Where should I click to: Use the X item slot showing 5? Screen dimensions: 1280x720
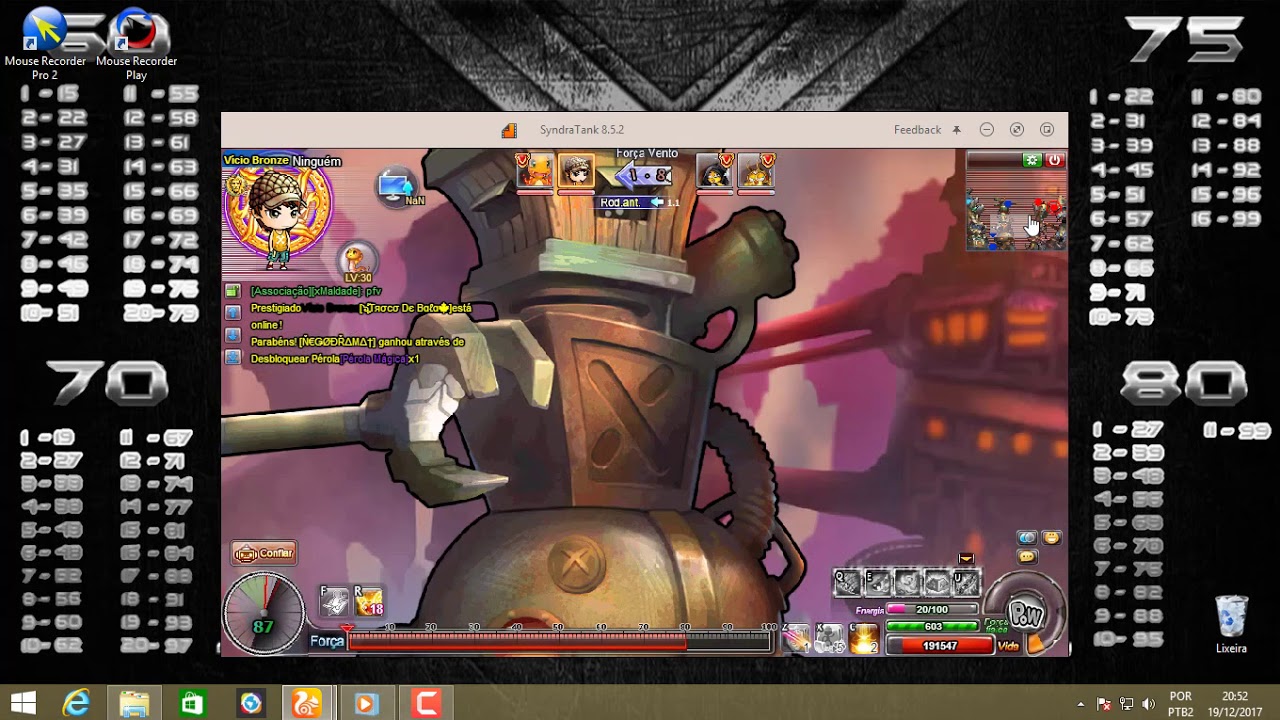point(829,638)
